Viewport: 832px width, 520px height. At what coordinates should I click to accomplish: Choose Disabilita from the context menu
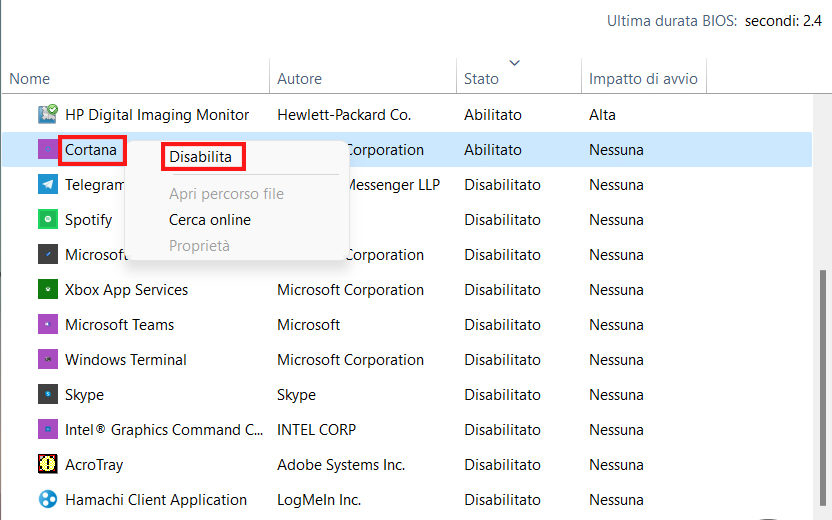[x=201, y=157]
